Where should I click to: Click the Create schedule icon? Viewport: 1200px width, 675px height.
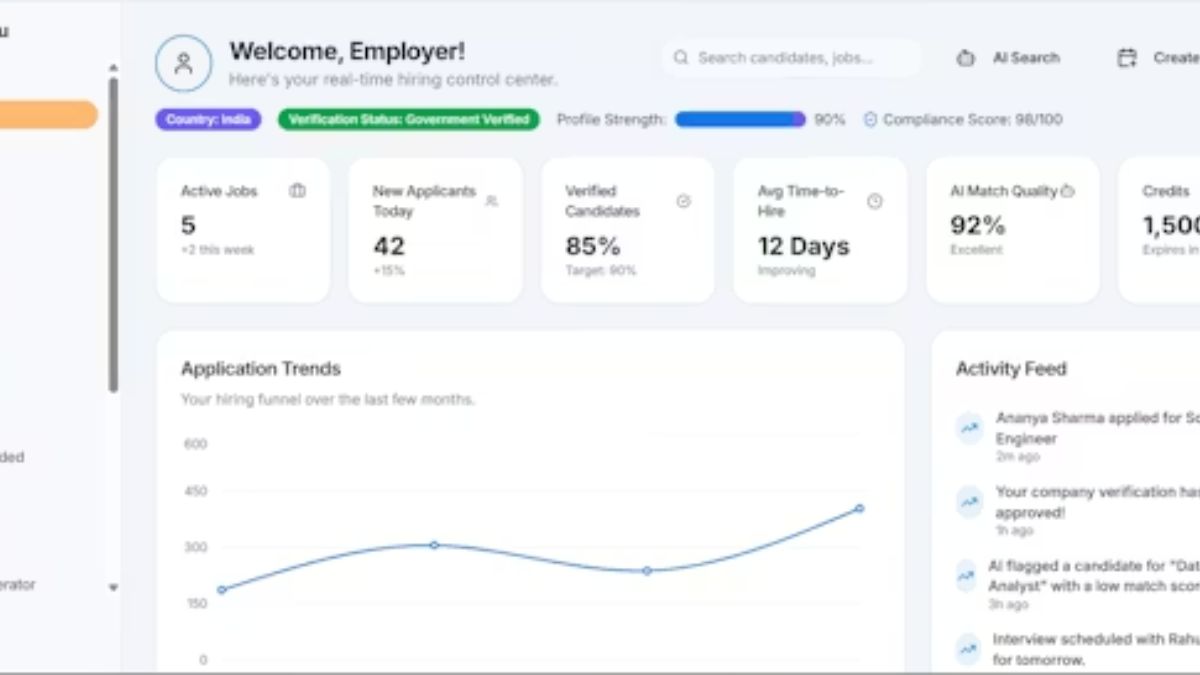(1128, 57)
